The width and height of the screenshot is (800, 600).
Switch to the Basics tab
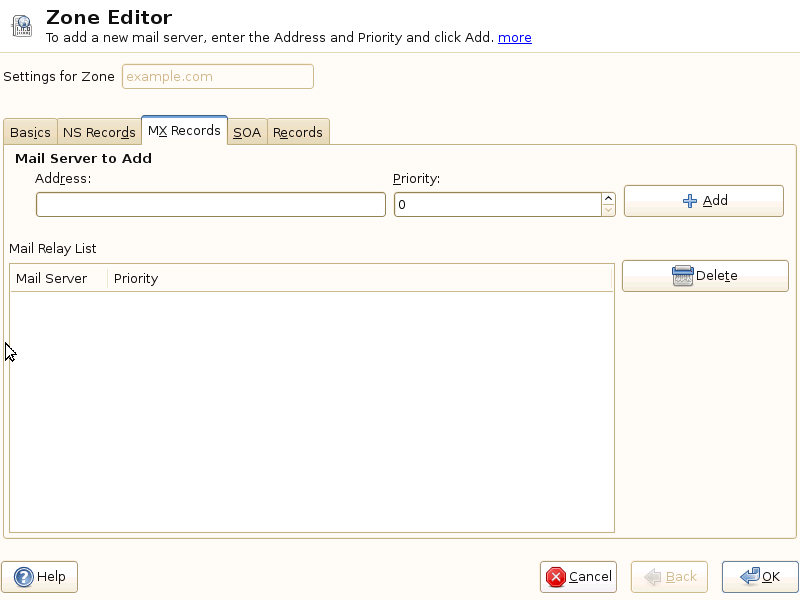click(30, 132)
